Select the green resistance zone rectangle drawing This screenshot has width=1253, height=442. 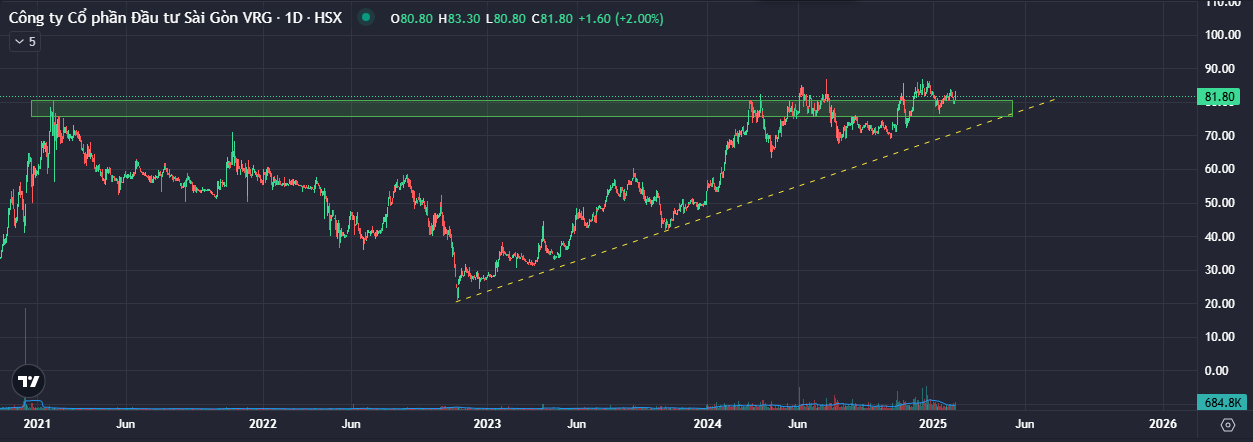(x=521, y=108)
